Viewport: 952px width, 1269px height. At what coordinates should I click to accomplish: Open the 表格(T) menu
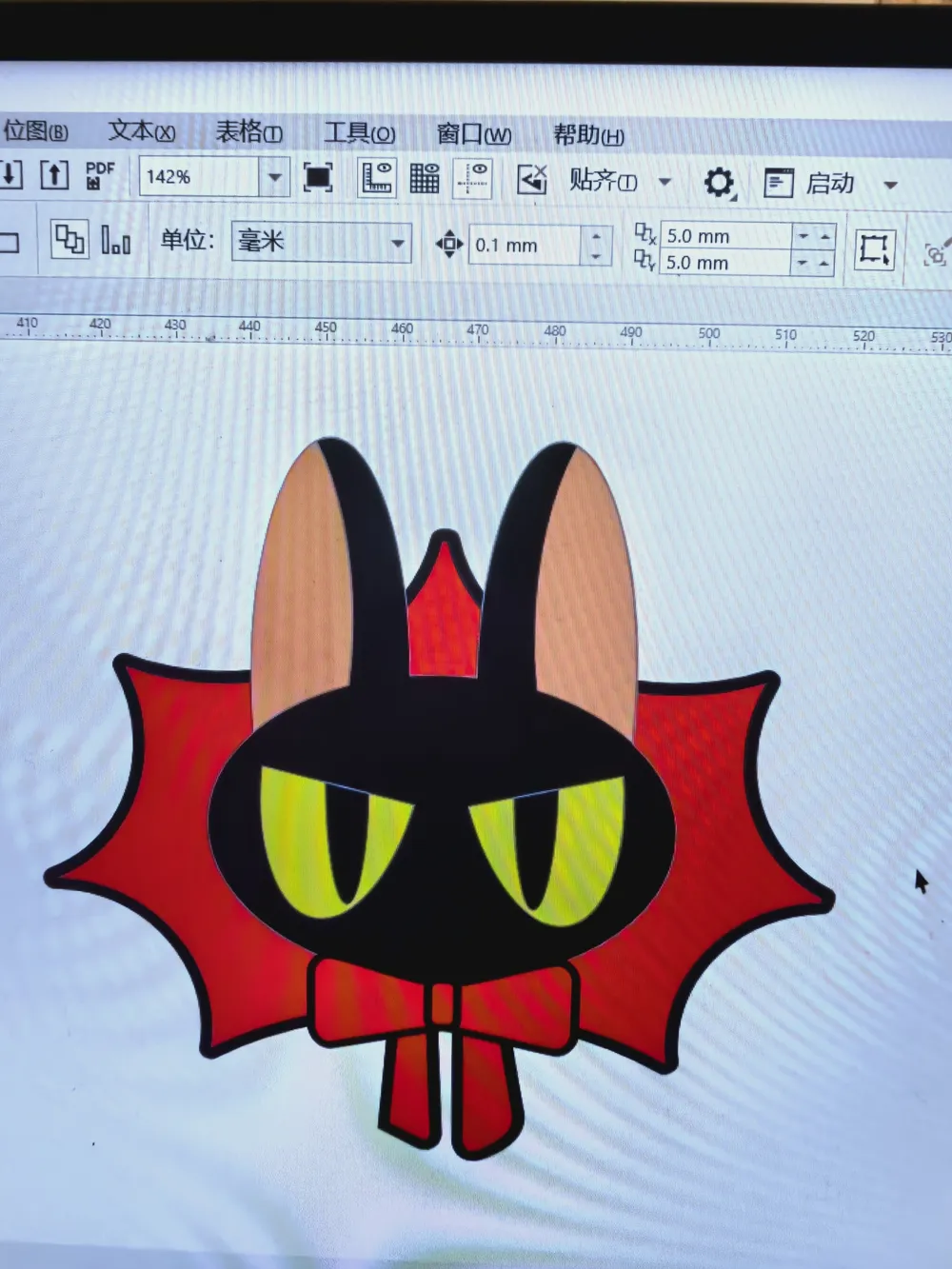[x=249, y=131]
